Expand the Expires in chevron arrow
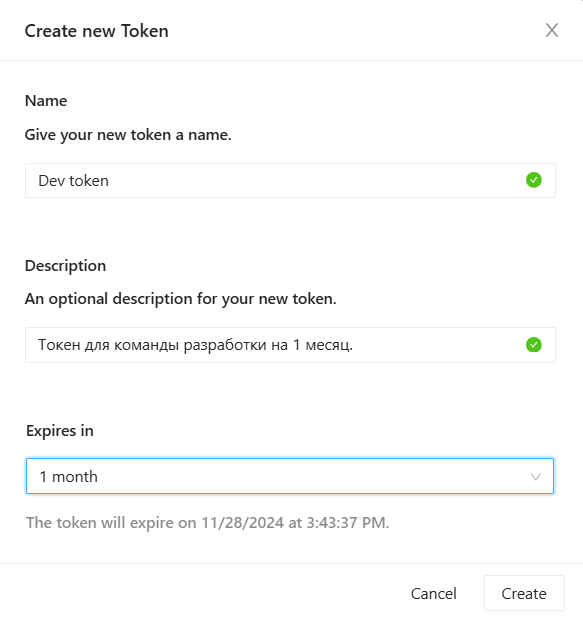This screenshot has height=617, width=583. [x=535, y=477]
